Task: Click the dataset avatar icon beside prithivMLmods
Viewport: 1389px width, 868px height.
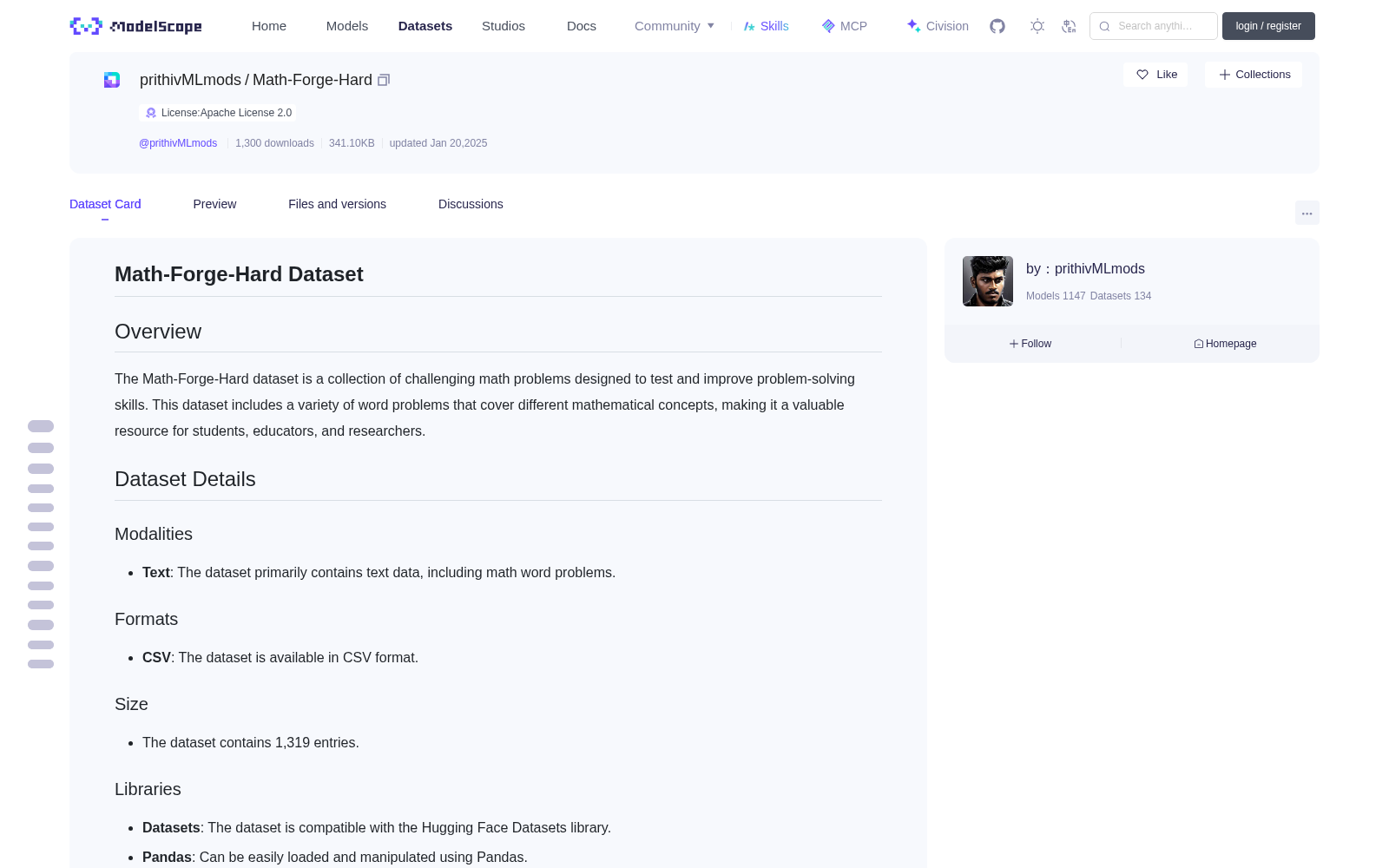Action: click(x=112, y=80)
